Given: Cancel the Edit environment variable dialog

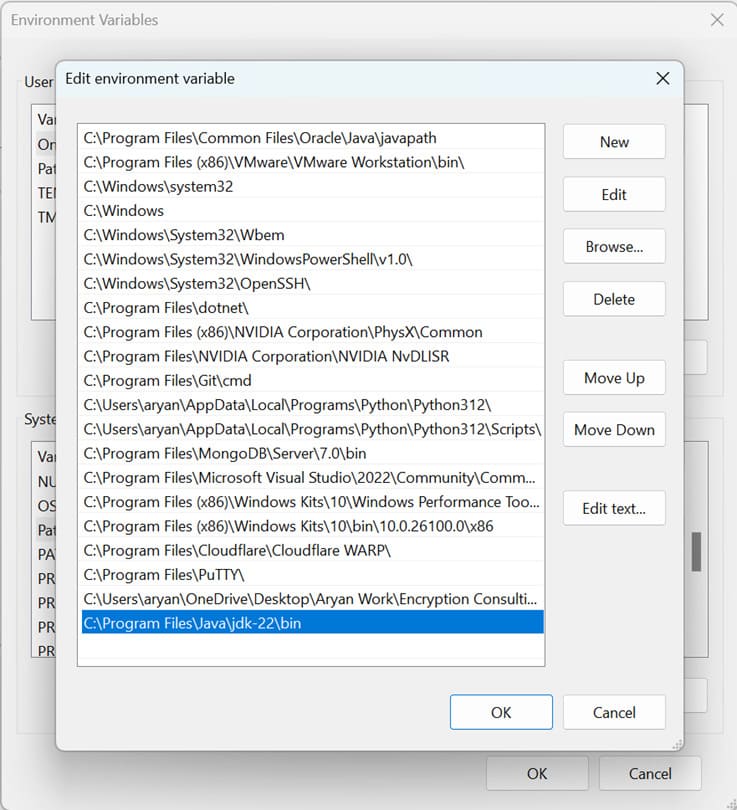Looking at the screenshot, I should [x=614, y=712].
